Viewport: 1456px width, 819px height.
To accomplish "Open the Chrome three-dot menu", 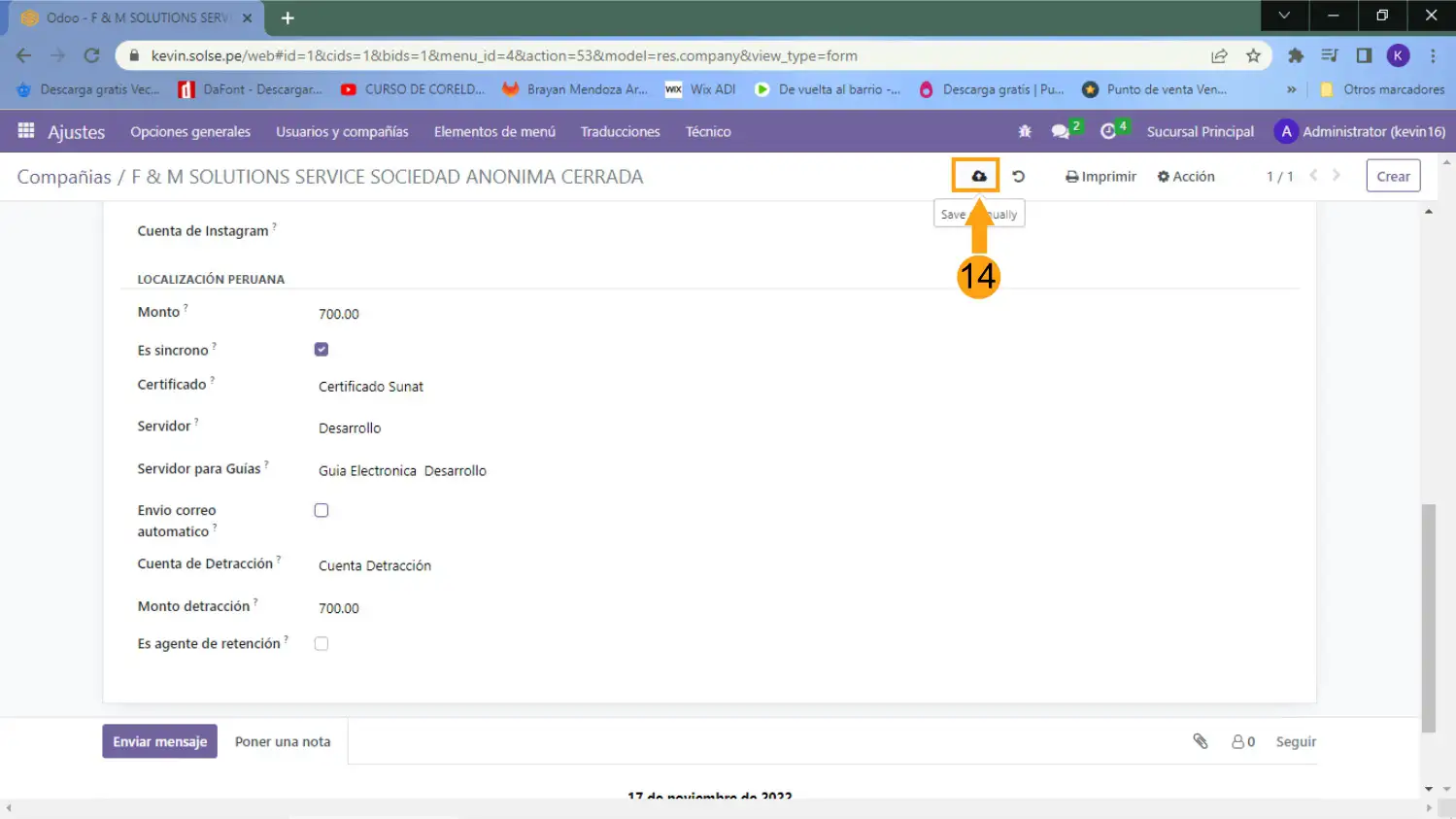I will [x=1433, y=55].
